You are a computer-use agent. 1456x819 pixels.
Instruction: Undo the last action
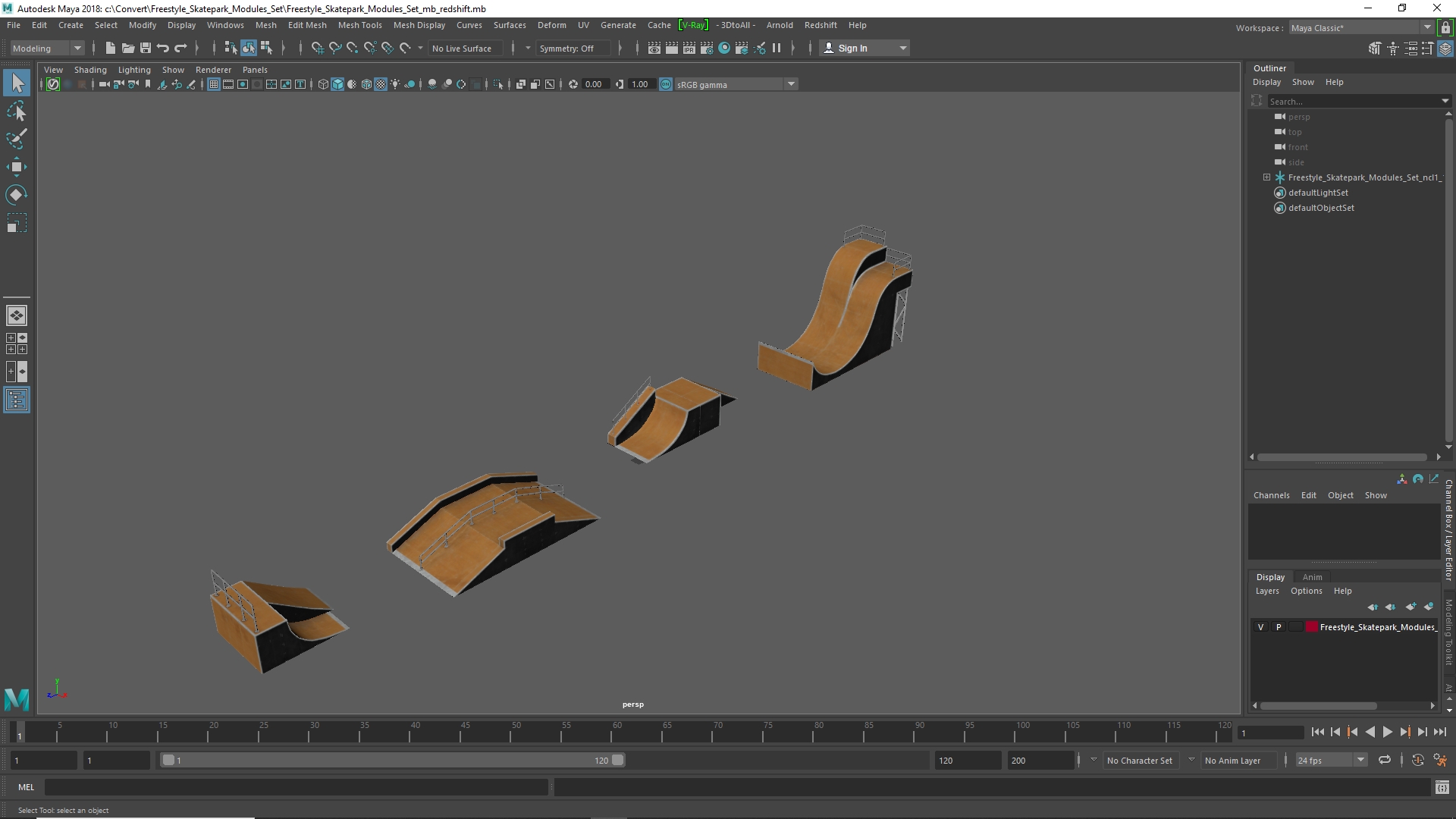click(x=163, y=48)
